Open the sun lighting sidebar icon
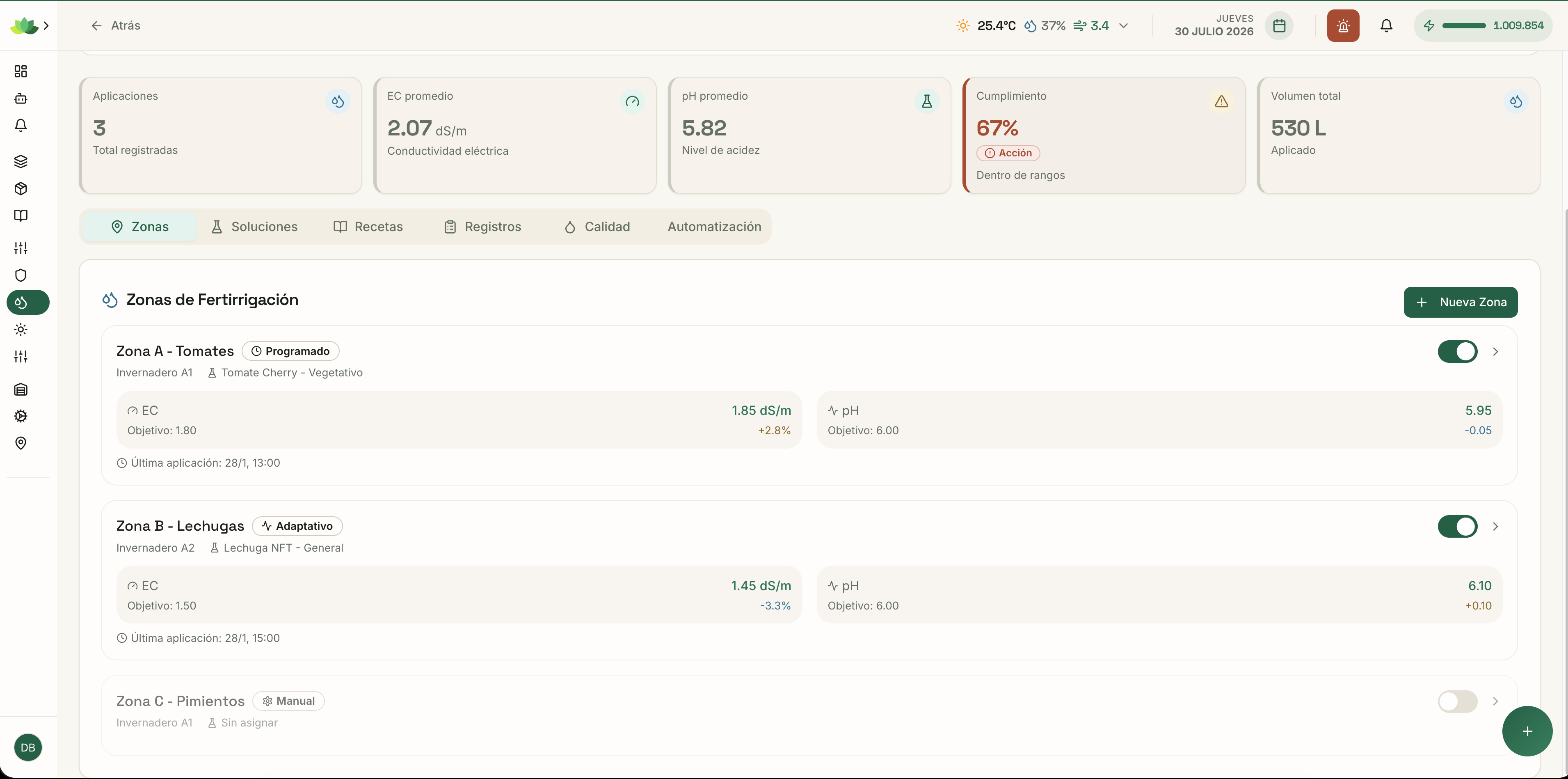 point(21,329)
